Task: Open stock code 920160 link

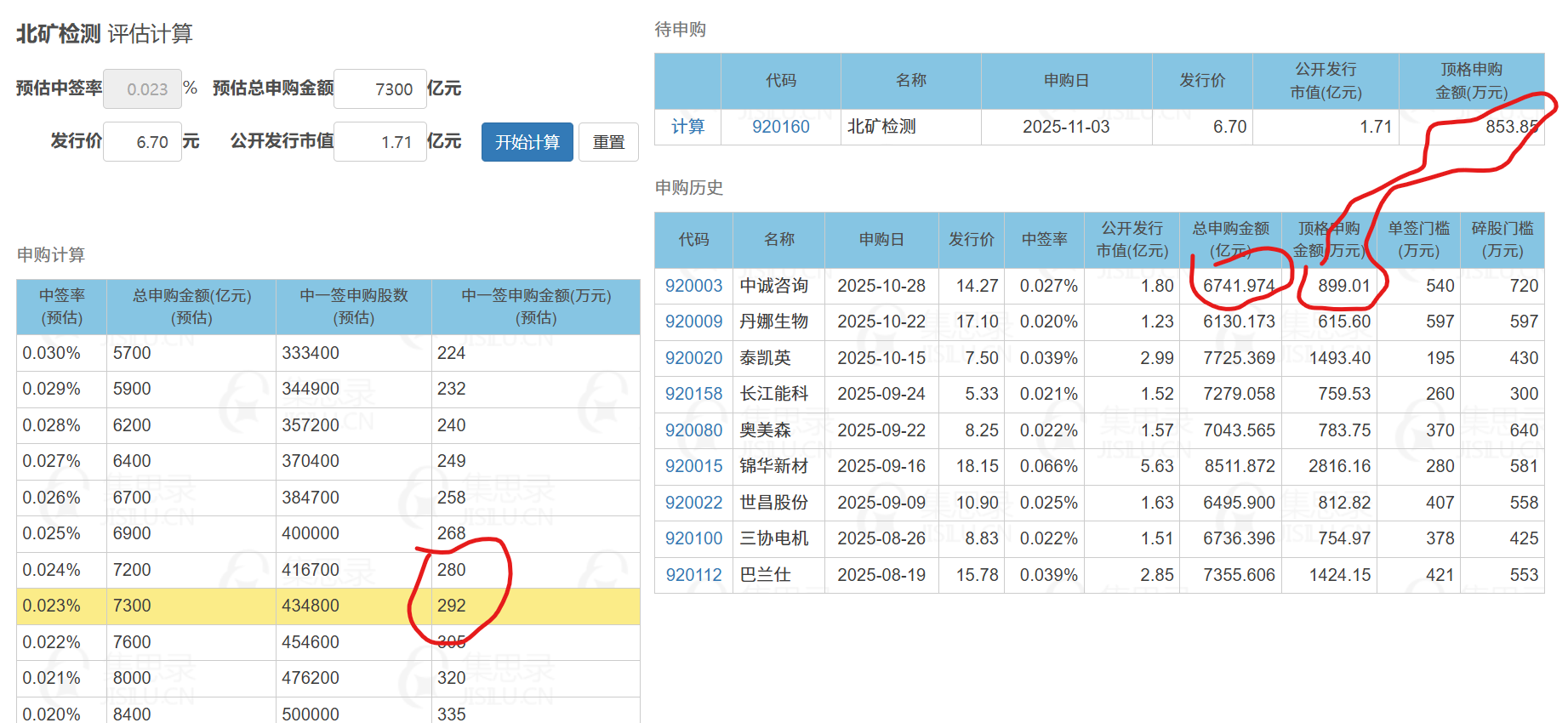Action: [780, 127]
